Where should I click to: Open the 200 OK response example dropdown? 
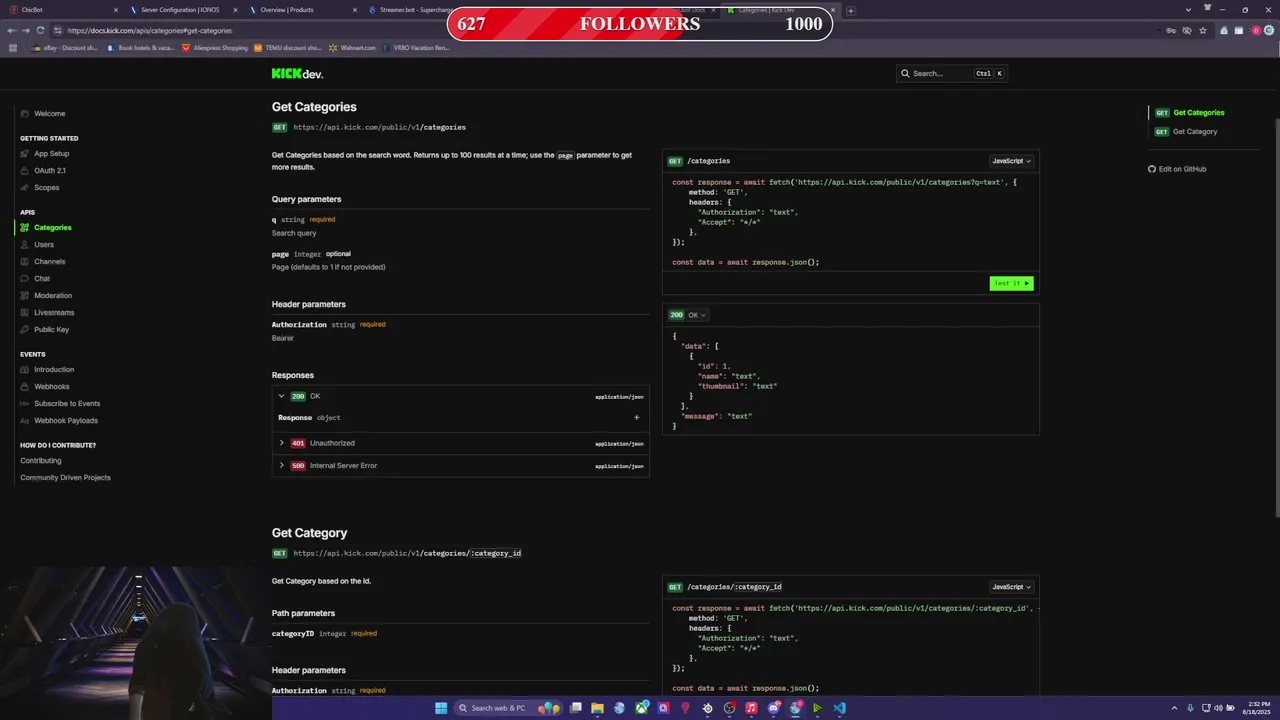pyautogui.click(x=688, y=315)
